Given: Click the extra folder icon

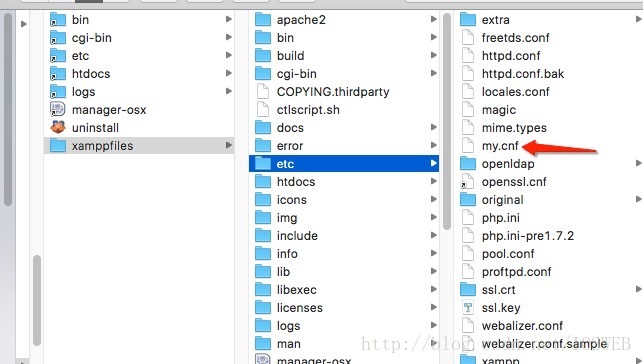Looking at the screenshot, I should point(468,20).
